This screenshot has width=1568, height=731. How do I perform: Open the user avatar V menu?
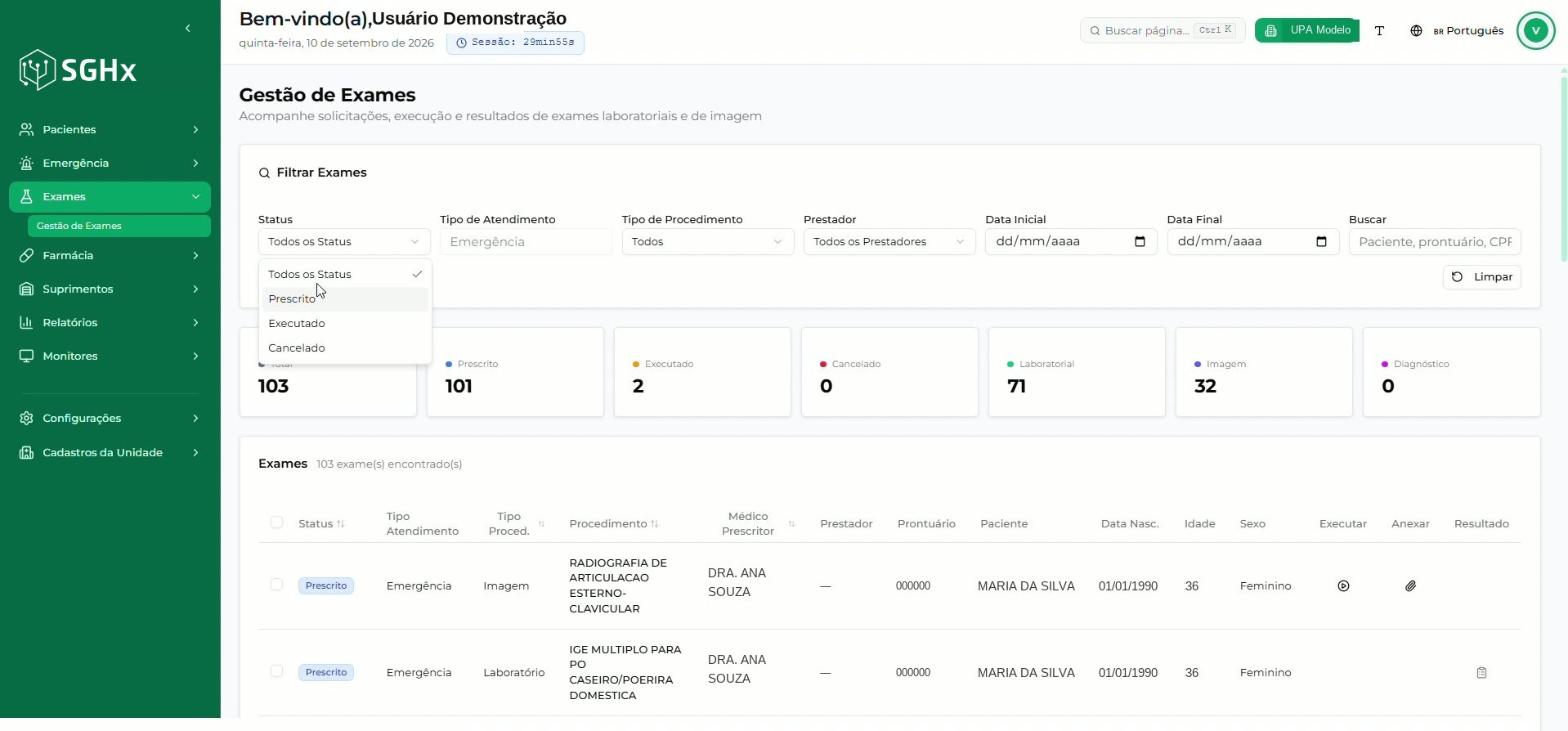1535,31
